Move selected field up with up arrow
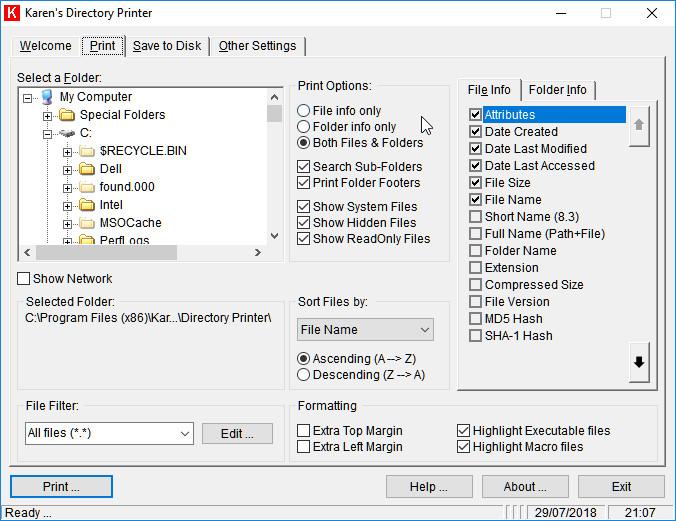676x521 pixels. pos(639,126)
